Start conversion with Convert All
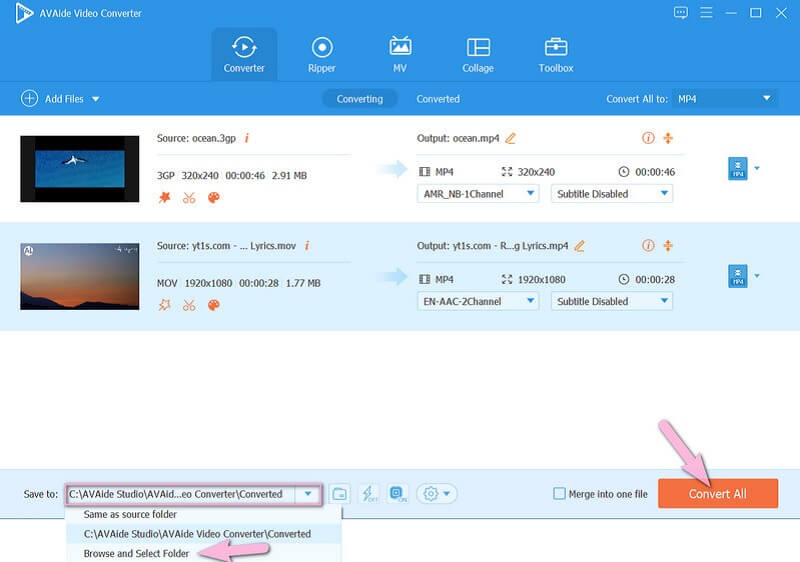 pyautogui.click(x=718, y=493)
